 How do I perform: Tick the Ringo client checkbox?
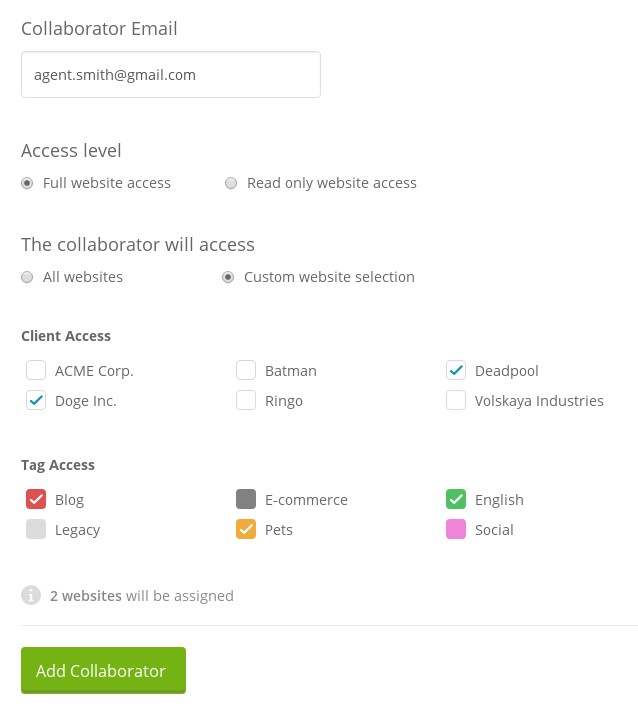coord(246,401)
